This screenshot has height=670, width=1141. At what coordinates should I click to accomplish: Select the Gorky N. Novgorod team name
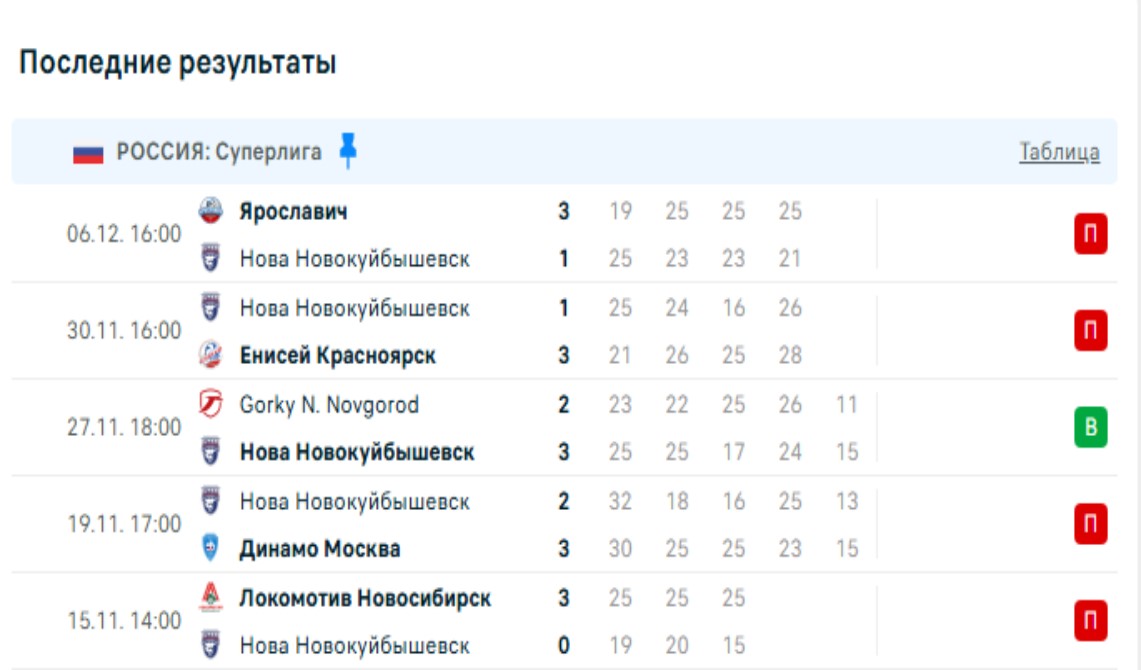[329, 405]
